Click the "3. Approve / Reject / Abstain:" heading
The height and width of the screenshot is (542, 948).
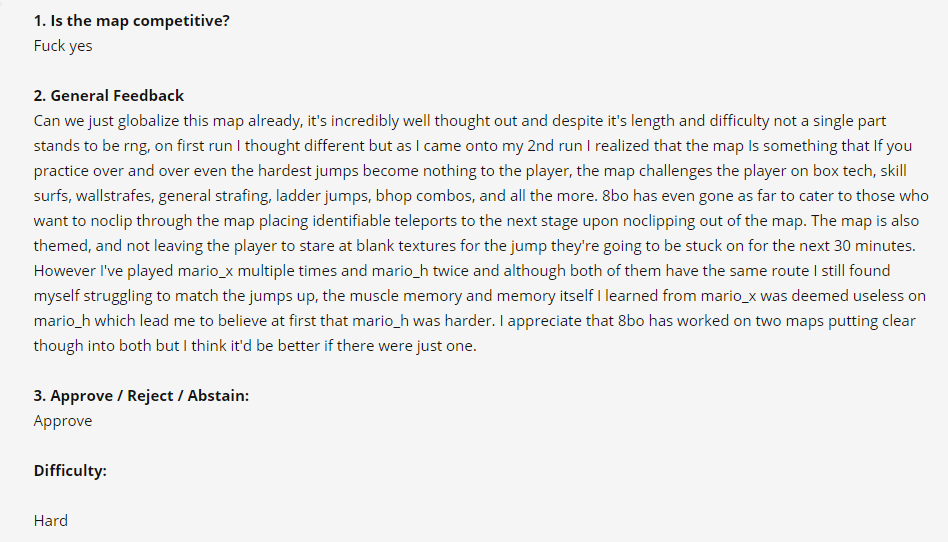[141, 396]
